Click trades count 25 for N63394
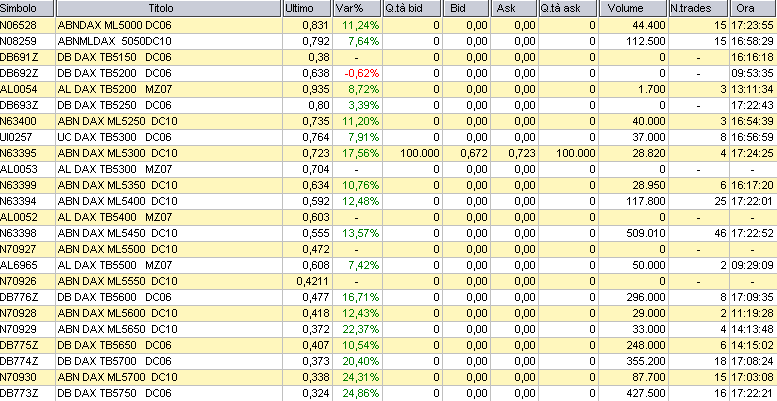Image resolution: width=777 pixels, height=401 pixels. 720,201
